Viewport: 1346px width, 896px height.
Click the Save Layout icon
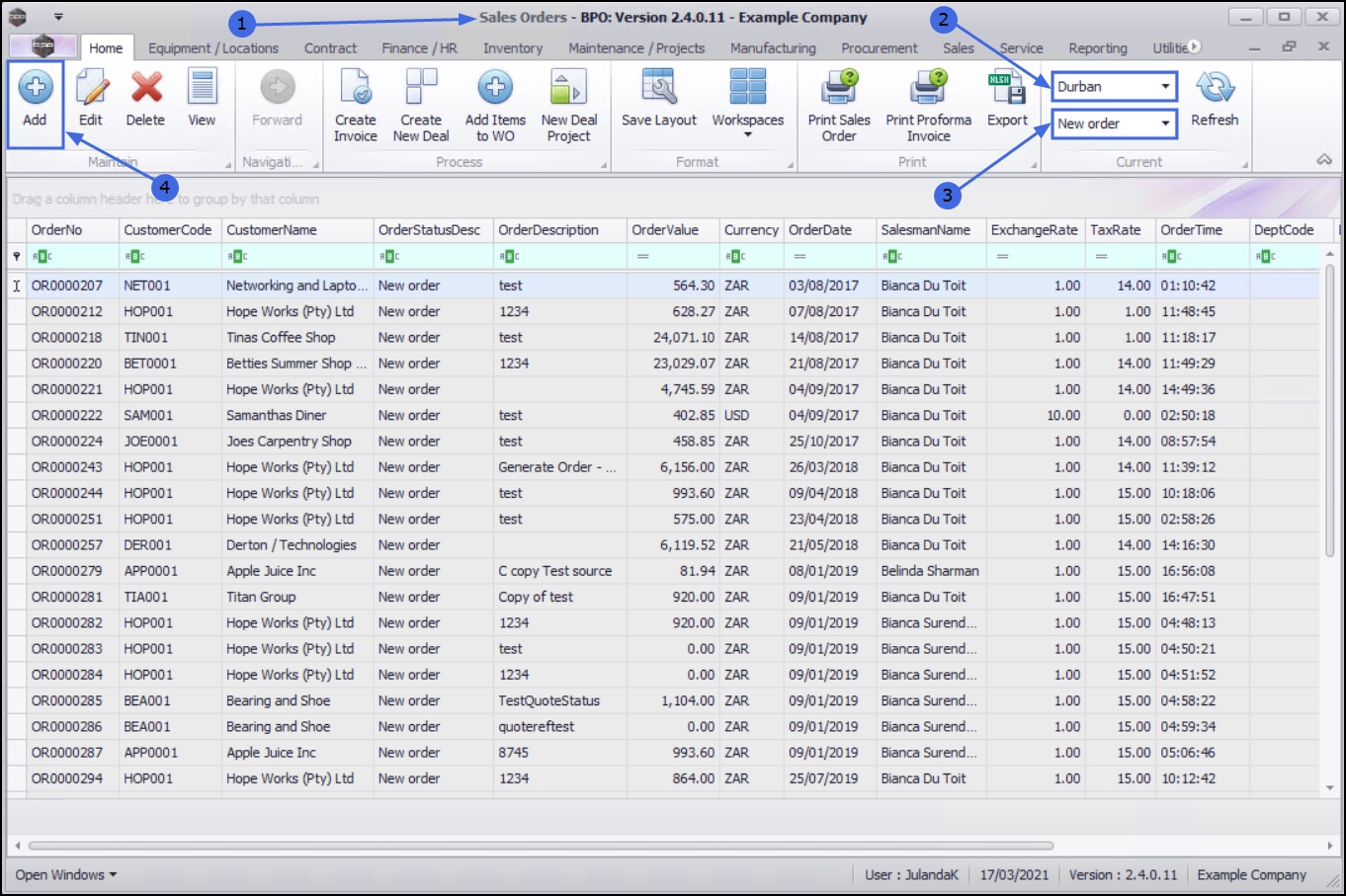coord(659,88)
